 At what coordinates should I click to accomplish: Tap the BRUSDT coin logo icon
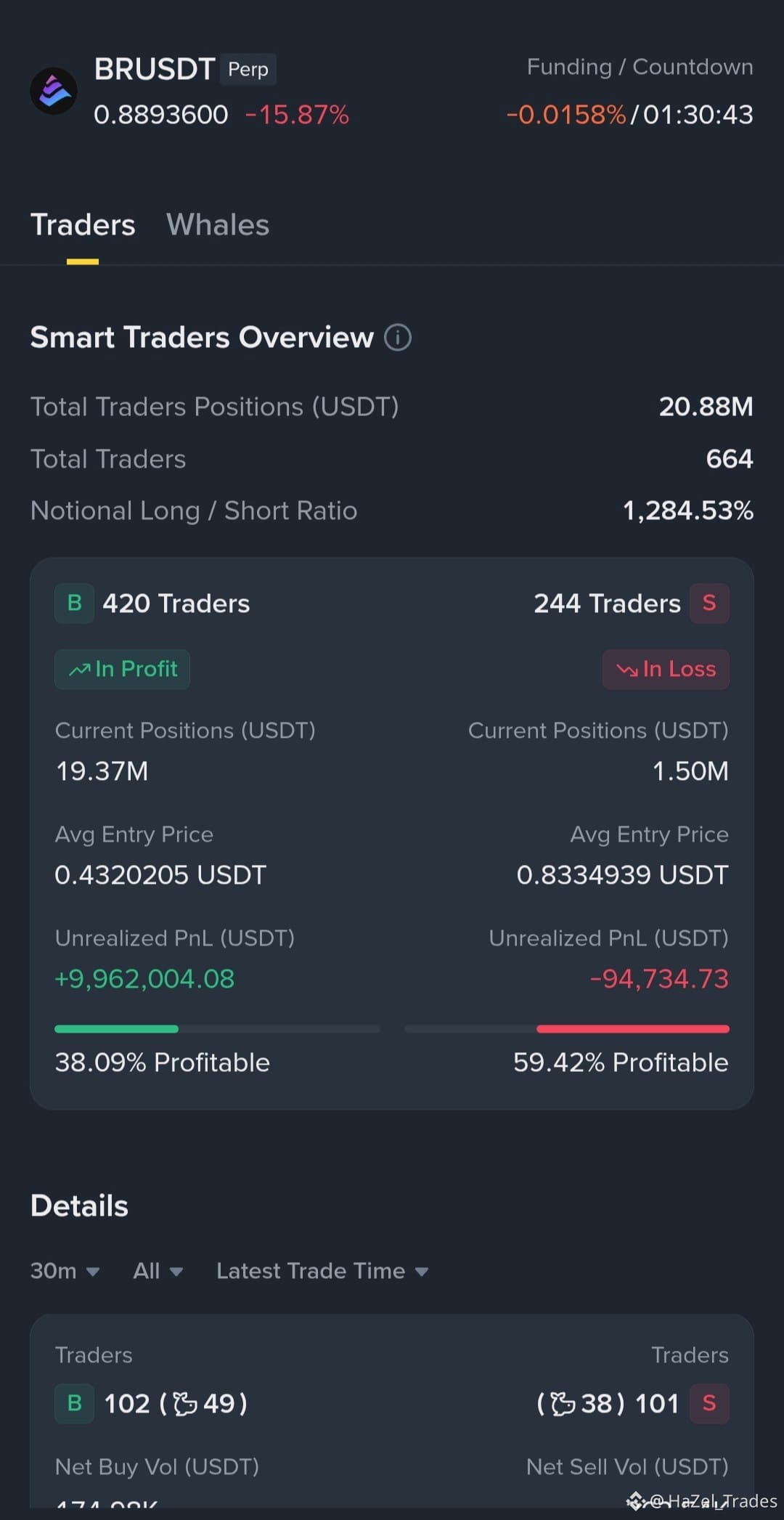(54, 92)
